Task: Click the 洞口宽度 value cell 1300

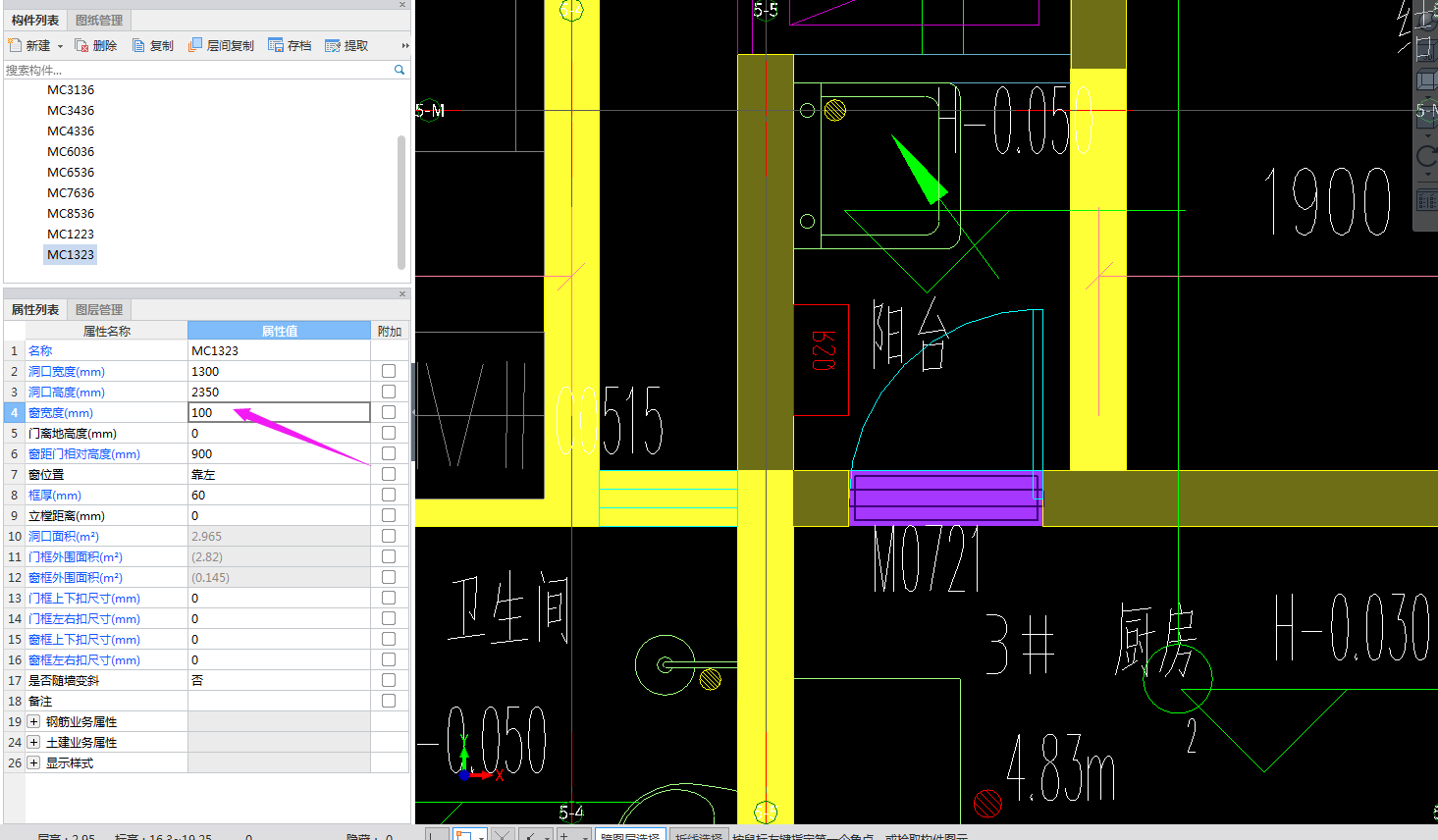Action: coord(279,371)
